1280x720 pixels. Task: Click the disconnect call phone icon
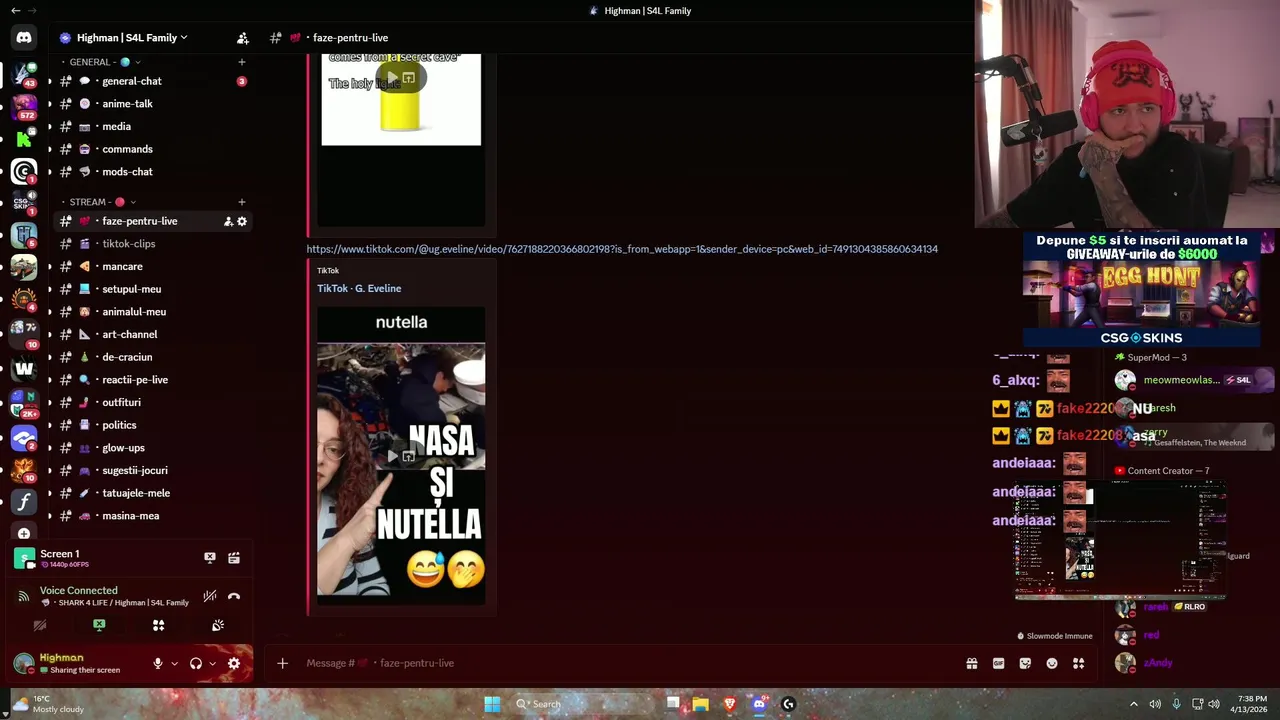tap(234, 596)
